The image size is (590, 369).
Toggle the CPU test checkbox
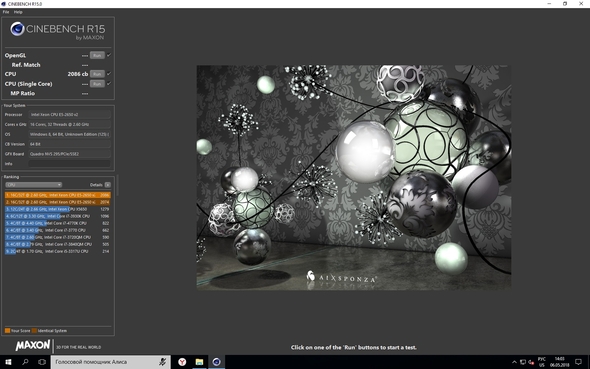pos(109,74)
